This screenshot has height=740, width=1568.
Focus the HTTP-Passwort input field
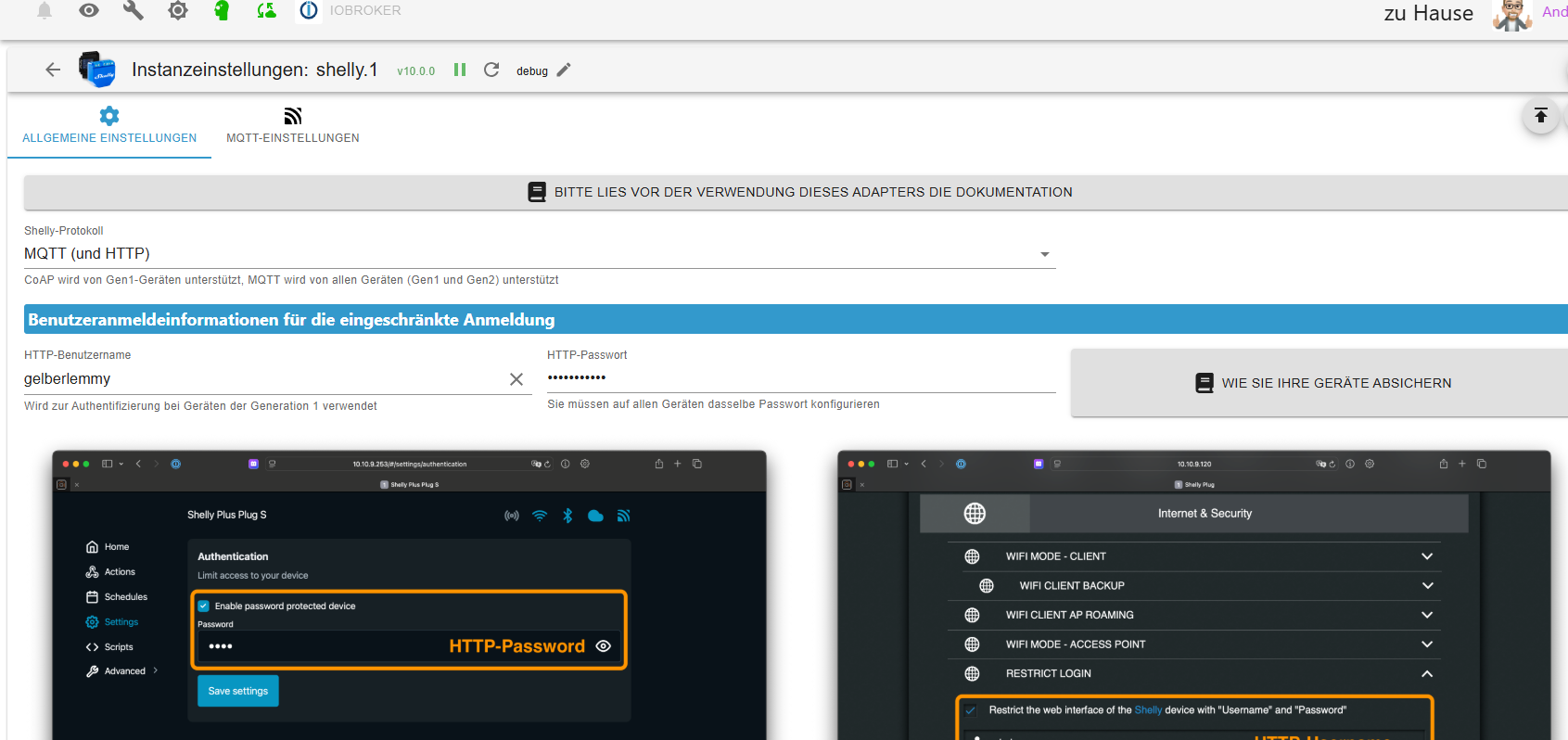pyautogui.click(x=801, y=377)
